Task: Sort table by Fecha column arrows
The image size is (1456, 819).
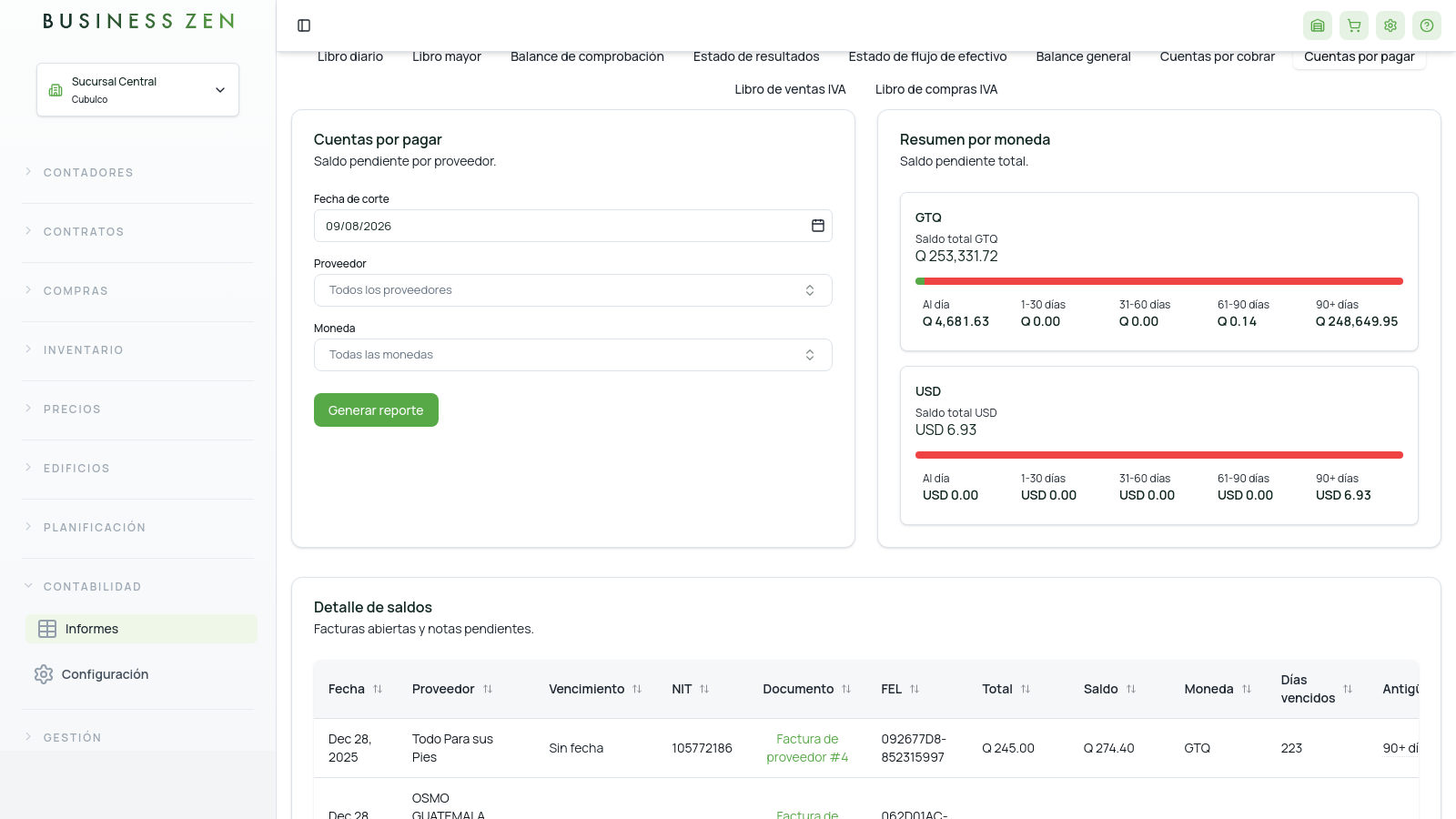Action: pos(378,689)
